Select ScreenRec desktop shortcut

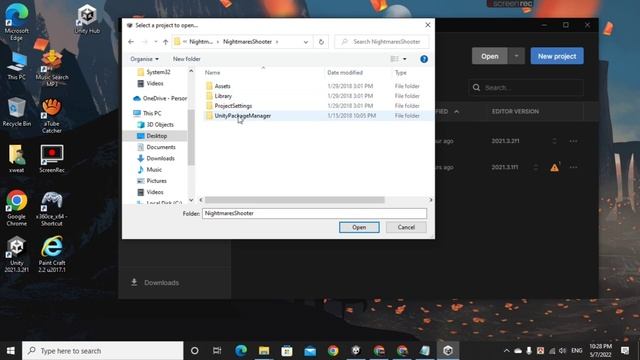pos(52,158)
